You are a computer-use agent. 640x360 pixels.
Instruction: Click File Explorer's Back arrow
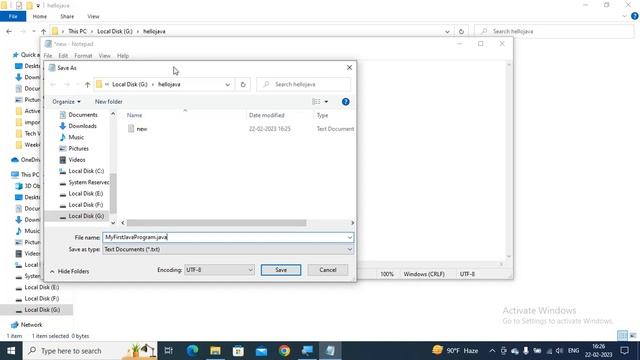click(9, 31)
